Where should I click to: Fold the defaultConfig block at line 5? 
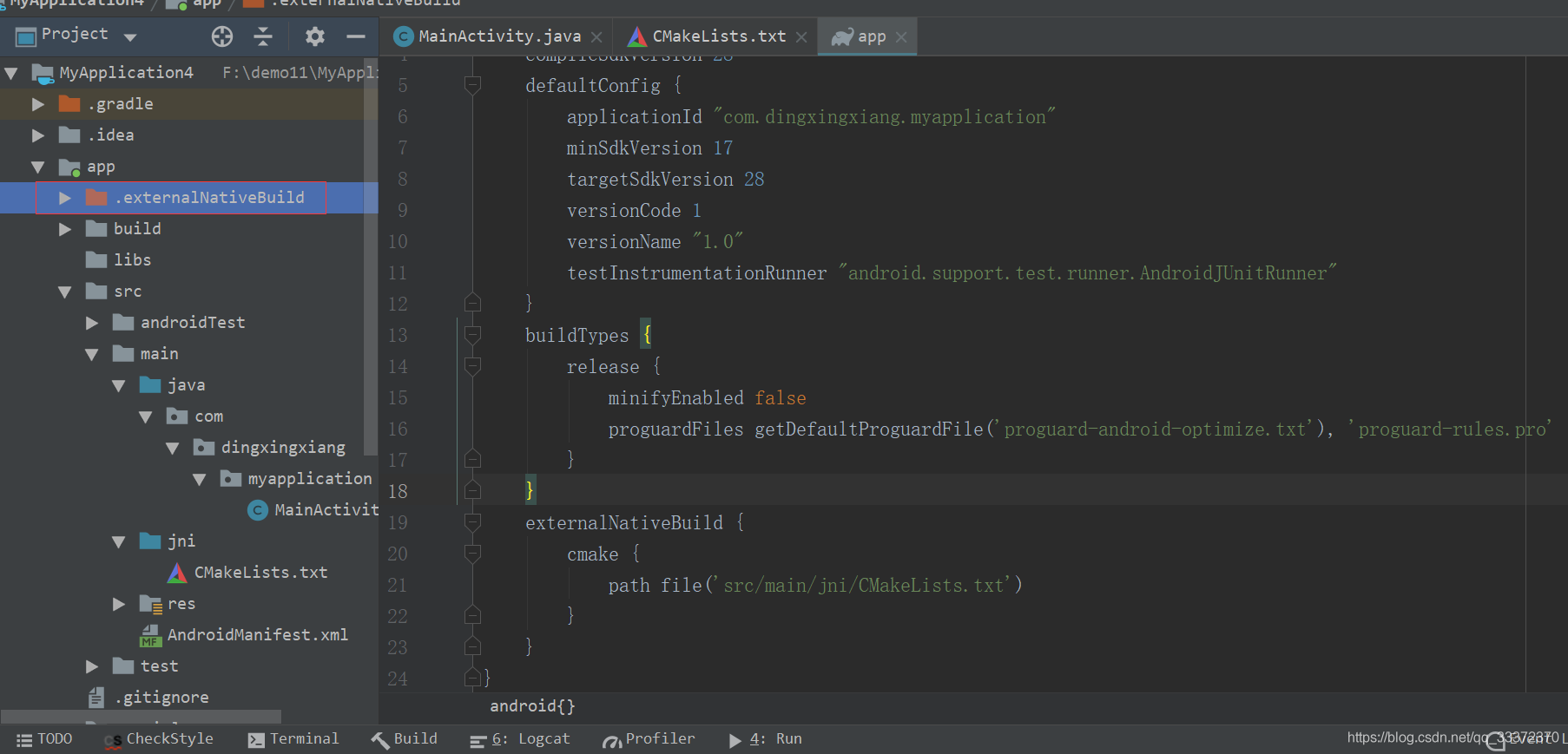[473, 85]
